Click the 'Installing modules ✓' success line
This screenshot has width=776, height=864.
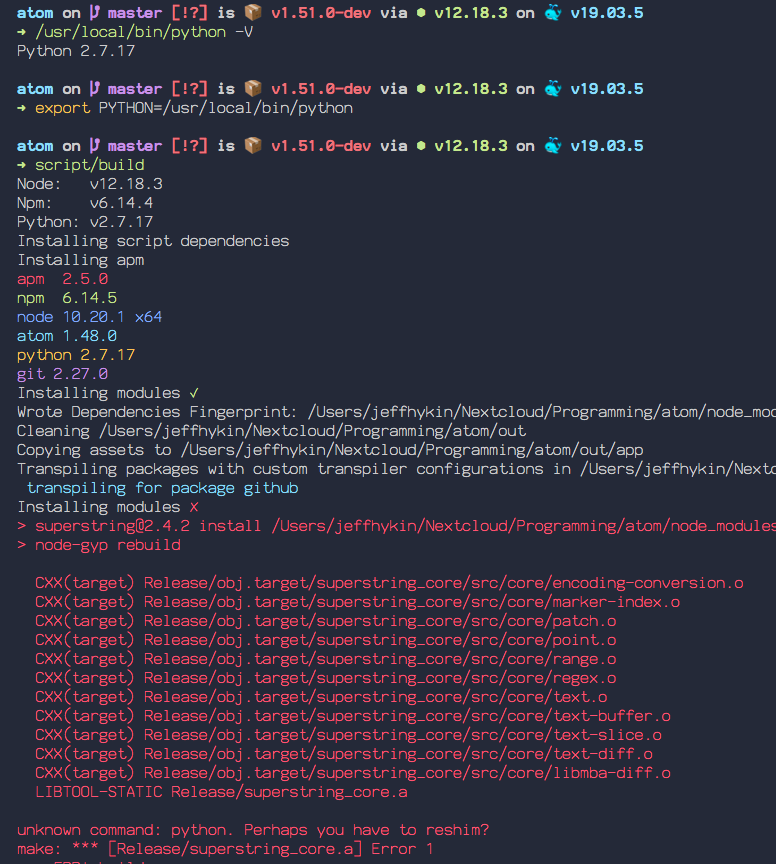107,393
